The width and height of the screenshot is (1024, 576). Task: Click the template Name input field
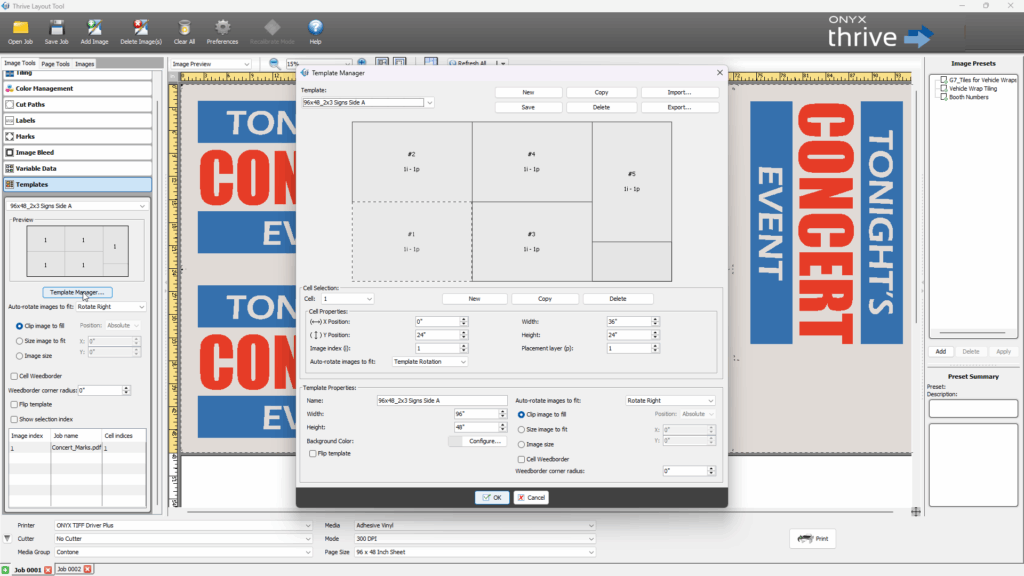pos(436,400)
